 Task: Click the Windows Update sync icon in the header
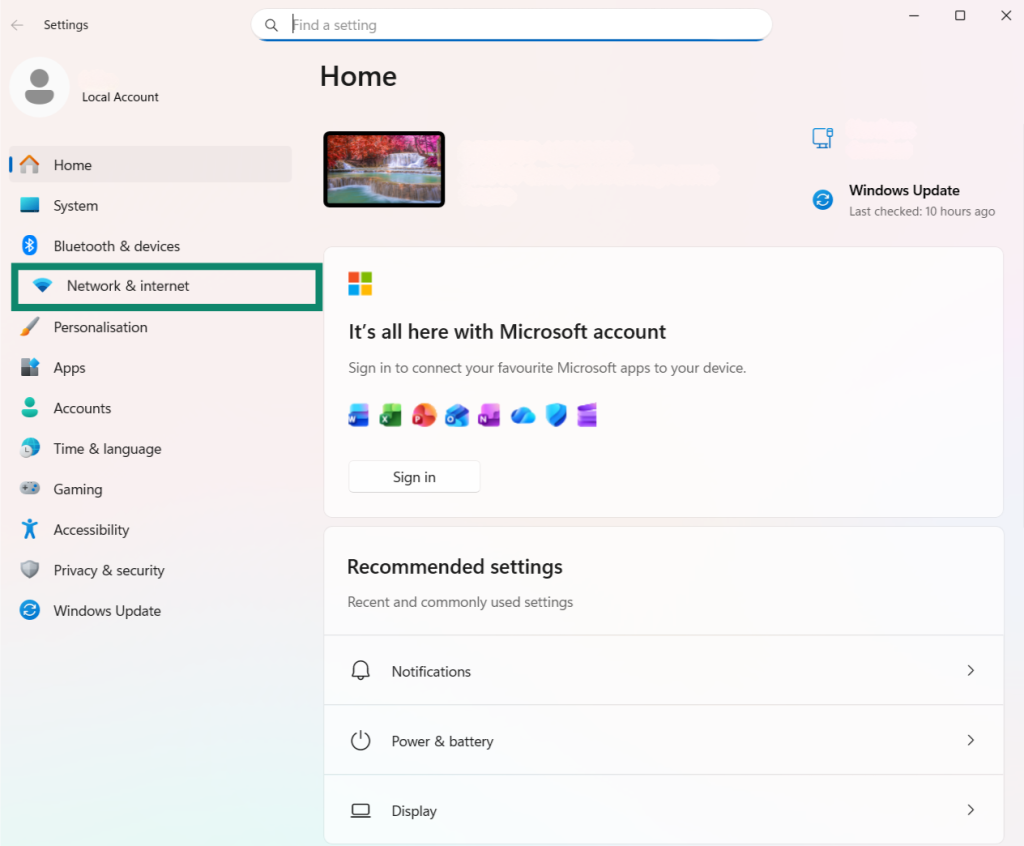[x=822, y=200]
